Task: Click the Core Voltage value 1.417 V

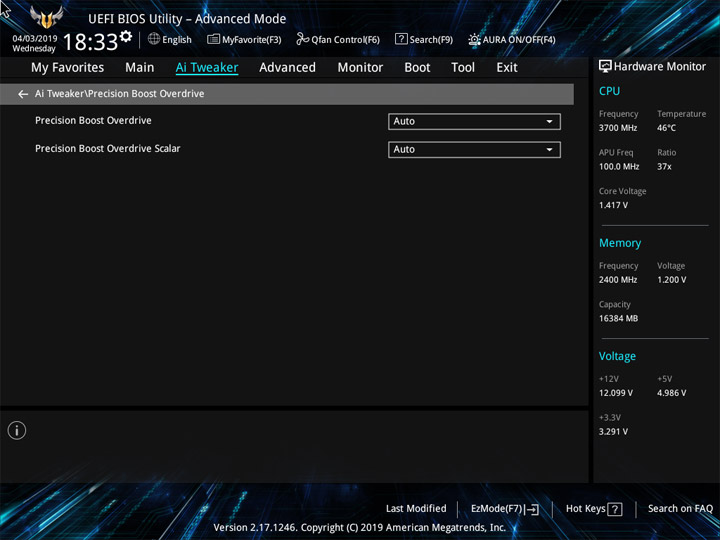Action: pyautogui.click(x=613, y=205)
